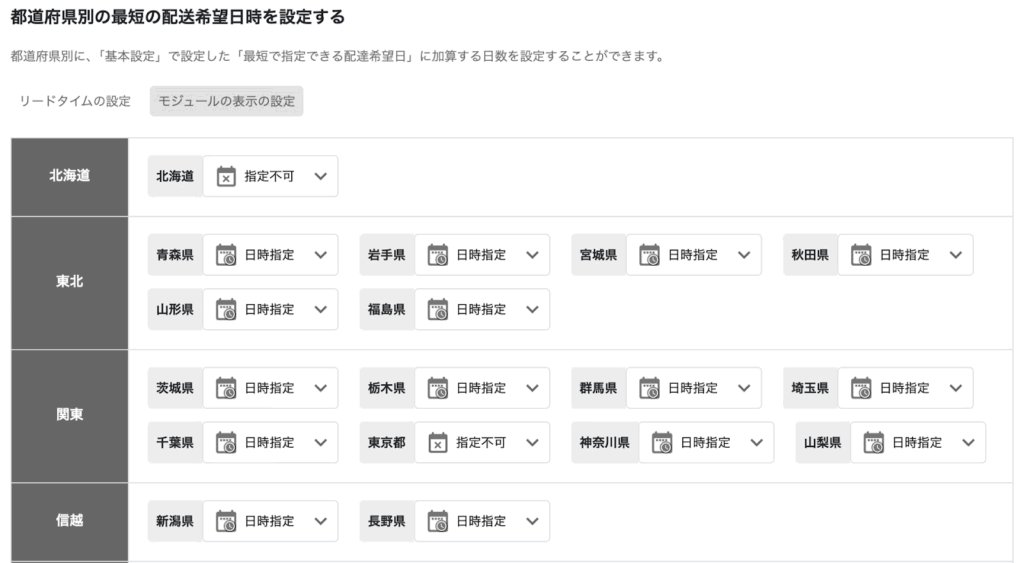Expand the 岩手県 dropdown chevron
Image resolution: width=1024 pixels, height=563 pixels.
pos(532,255)
